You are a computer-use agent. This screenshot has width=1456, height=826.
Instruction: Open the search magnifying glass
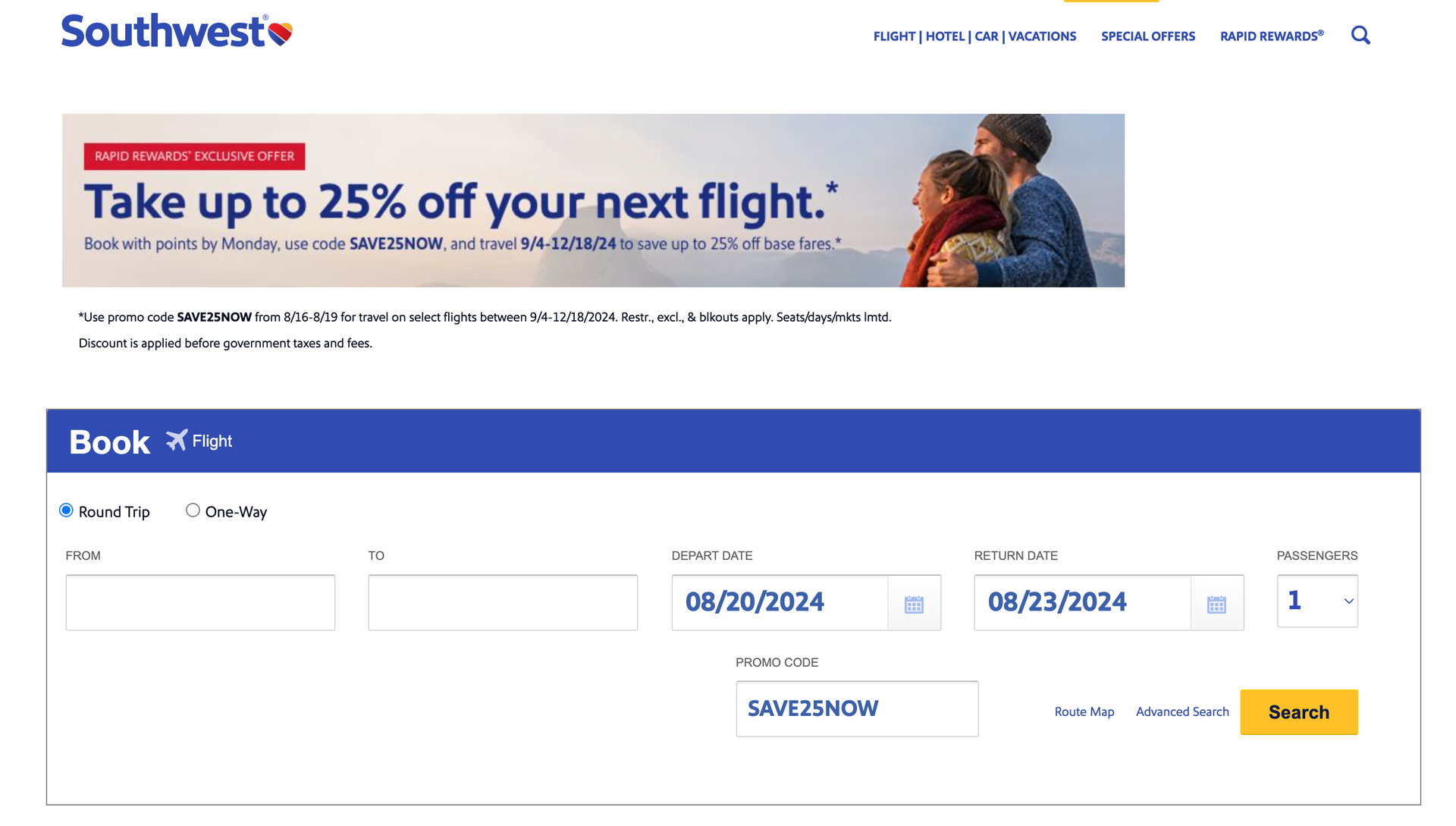pyautogui.click(x=1360, y=35)
